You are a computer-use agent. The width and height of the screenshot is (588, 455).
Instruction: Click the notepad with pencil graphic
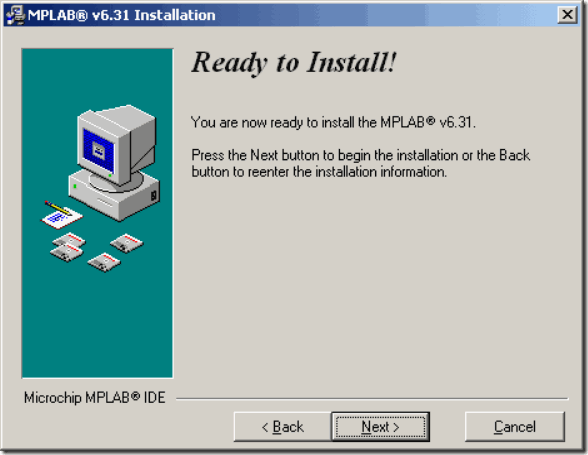(x=62, y=215)
